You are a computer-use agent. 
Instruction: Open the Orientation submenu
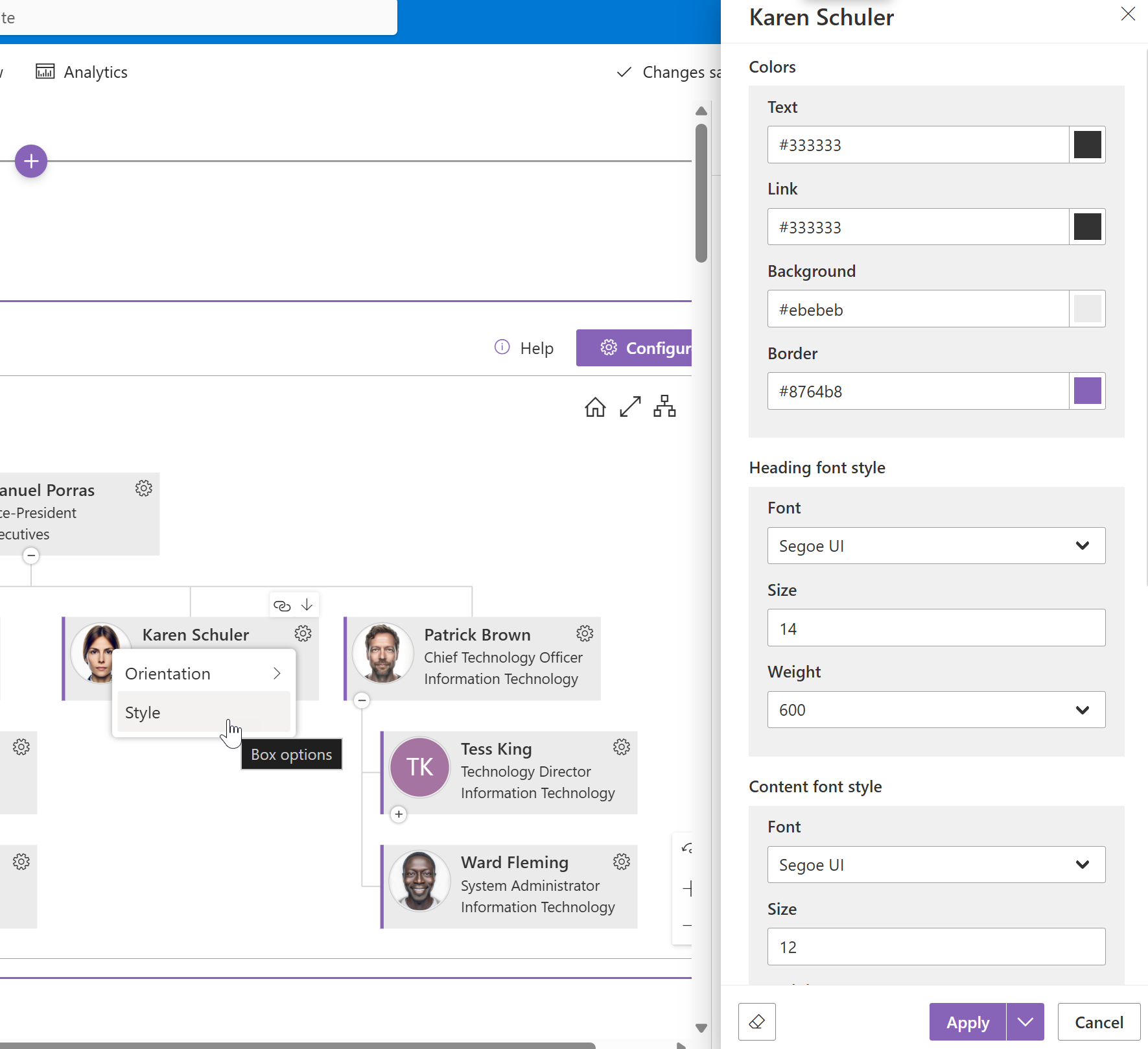point(204,674)
